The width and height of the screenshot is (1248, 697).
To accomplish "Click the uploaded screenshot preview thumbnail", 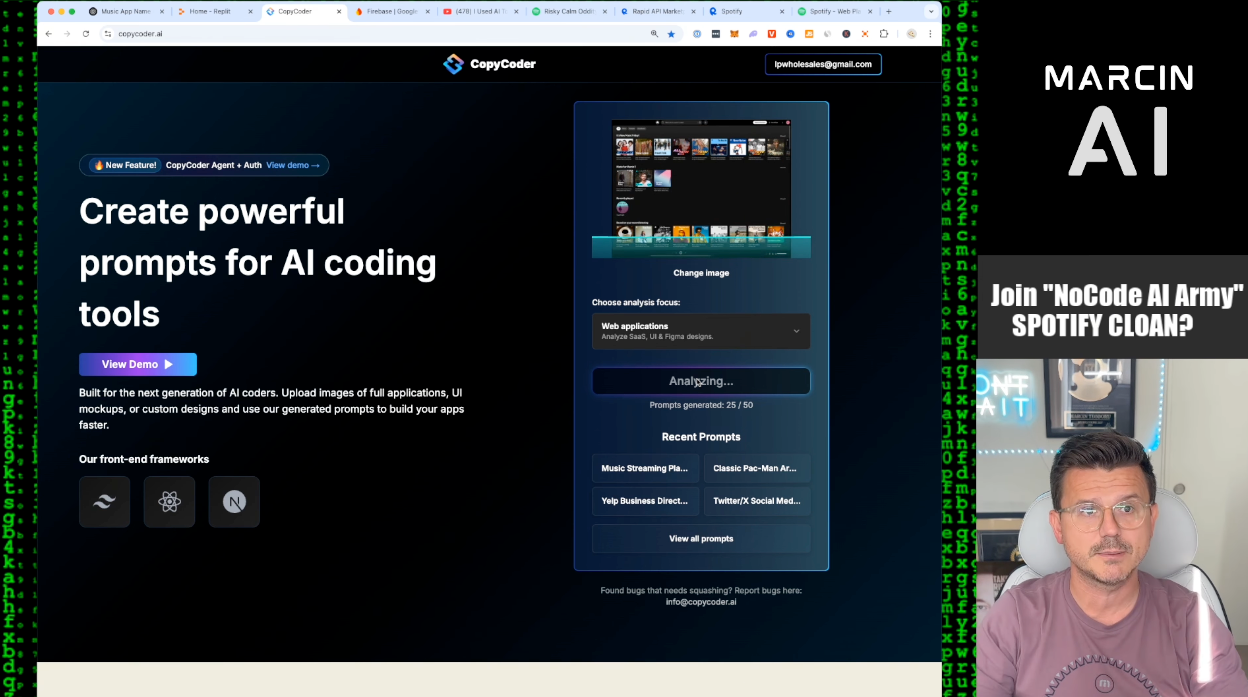I will pyautogui.click(x=701, y=187).
